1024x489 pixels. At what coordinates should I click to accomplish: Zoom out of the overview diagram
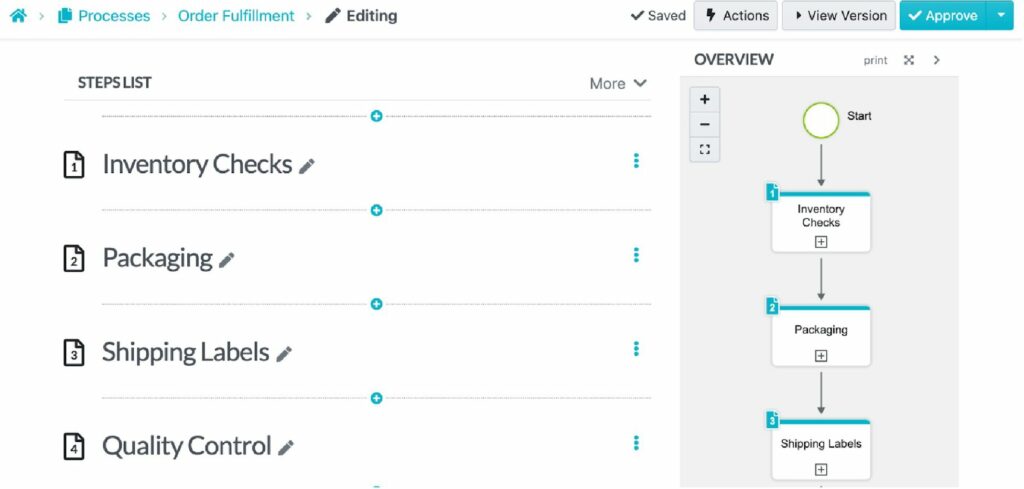pos(705,124)
